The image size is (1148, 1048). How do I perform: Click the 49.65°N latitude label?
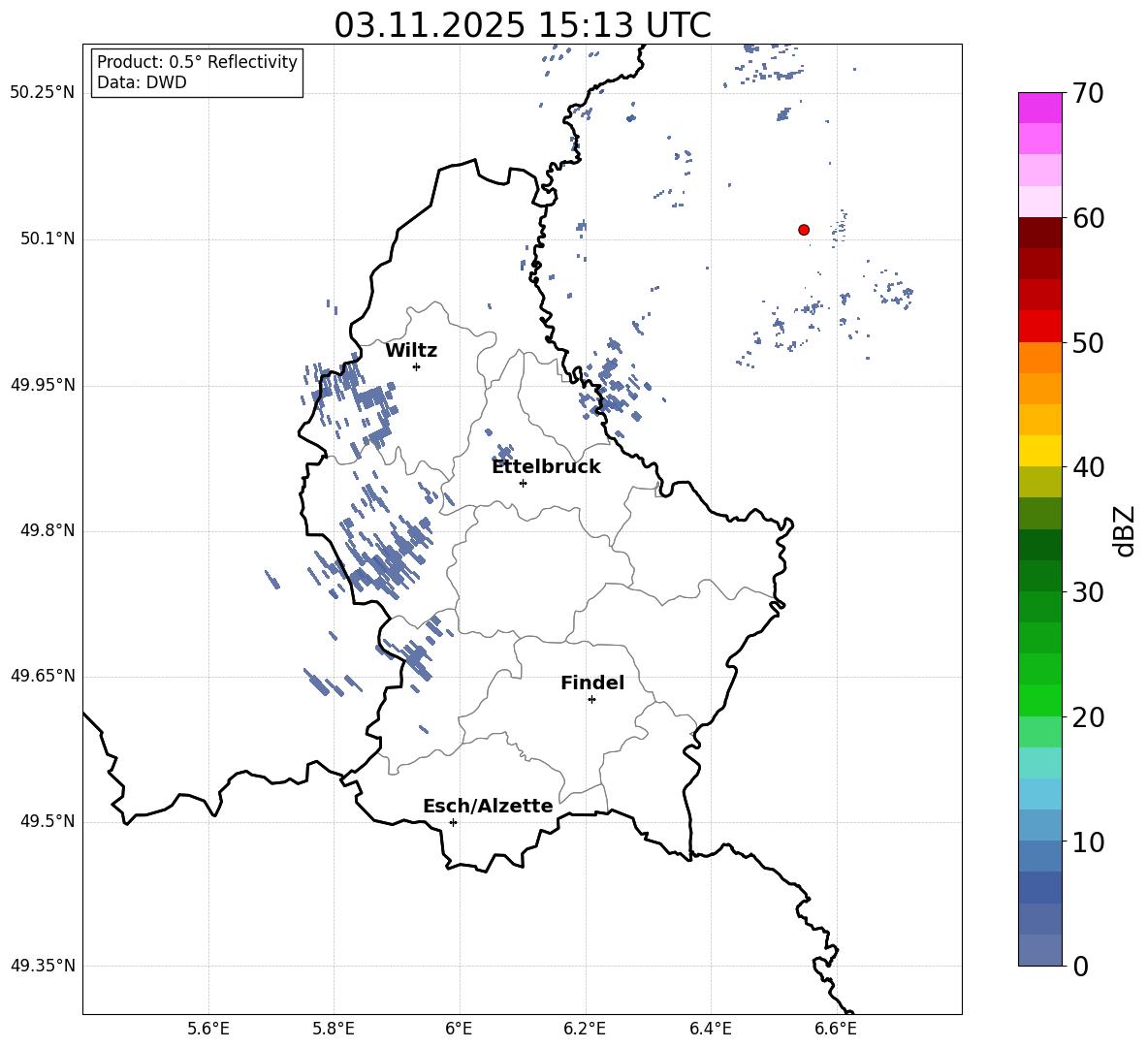[x=43, y=675]
